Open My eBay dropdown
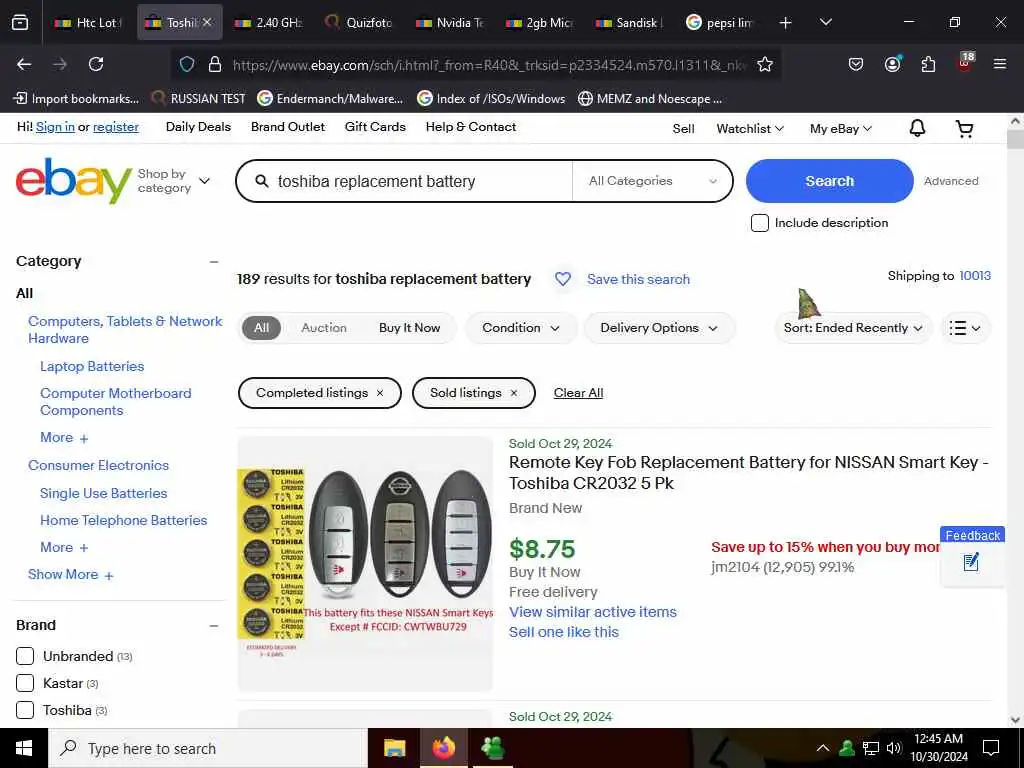Screen dimensions: 1024x768 (840, 129)
